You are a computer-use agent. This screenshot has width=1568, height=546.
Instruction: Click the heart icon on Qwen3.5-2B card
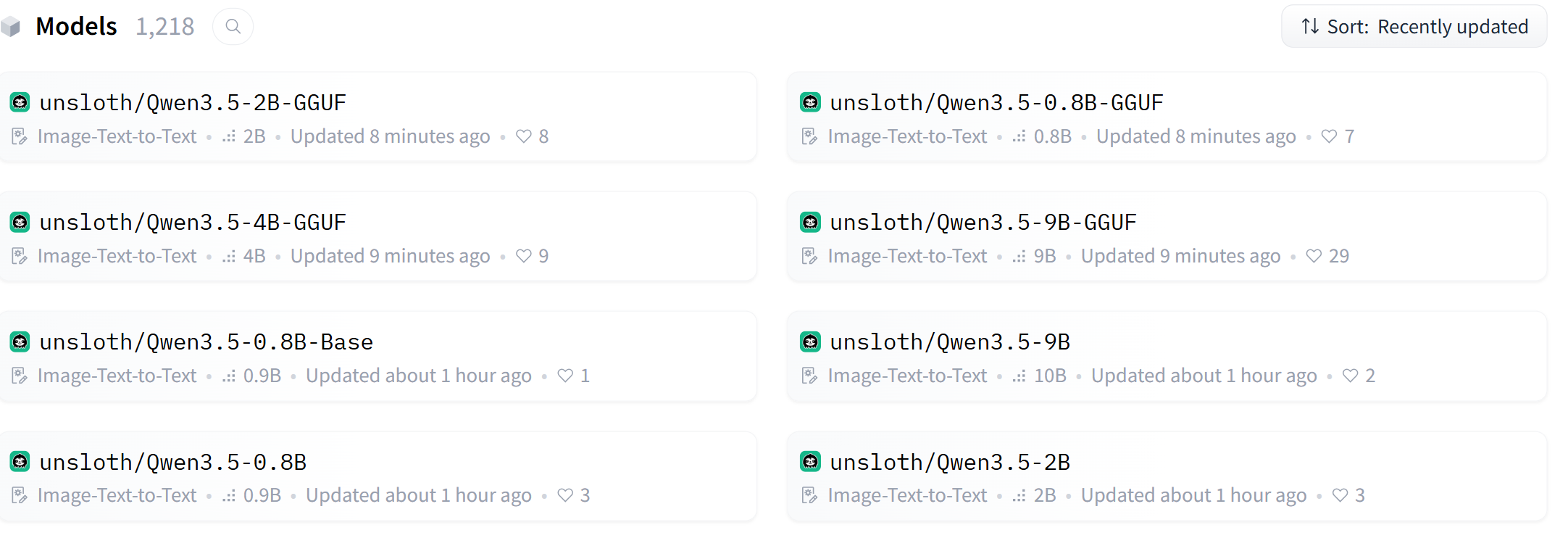click(x=1340, y=495)
